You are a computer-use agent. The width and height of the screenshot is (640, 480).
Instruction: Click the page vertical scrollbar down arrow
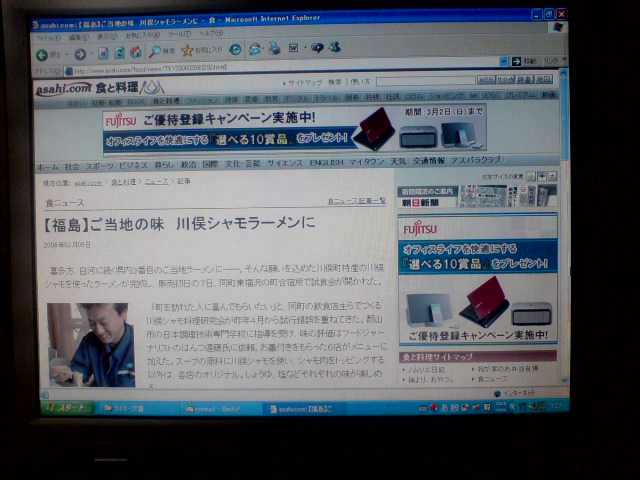[x=564, y=380]
